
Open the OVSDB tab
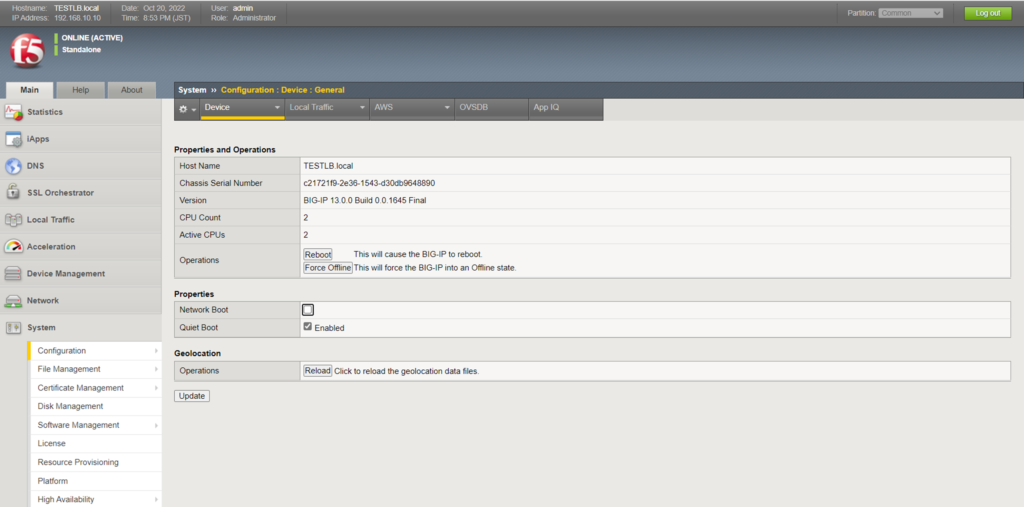(472, 107)
